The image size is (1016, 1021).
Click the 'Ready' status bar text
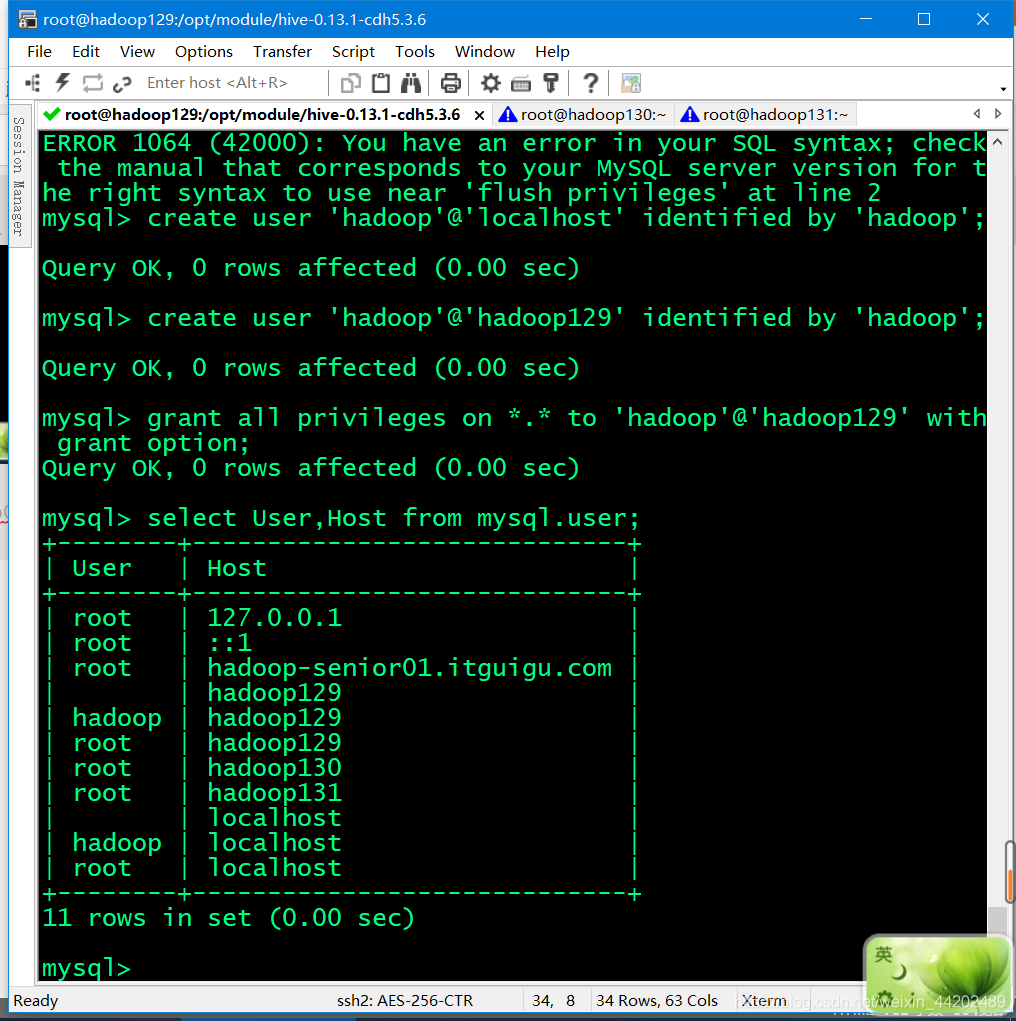click(36, 1000)
